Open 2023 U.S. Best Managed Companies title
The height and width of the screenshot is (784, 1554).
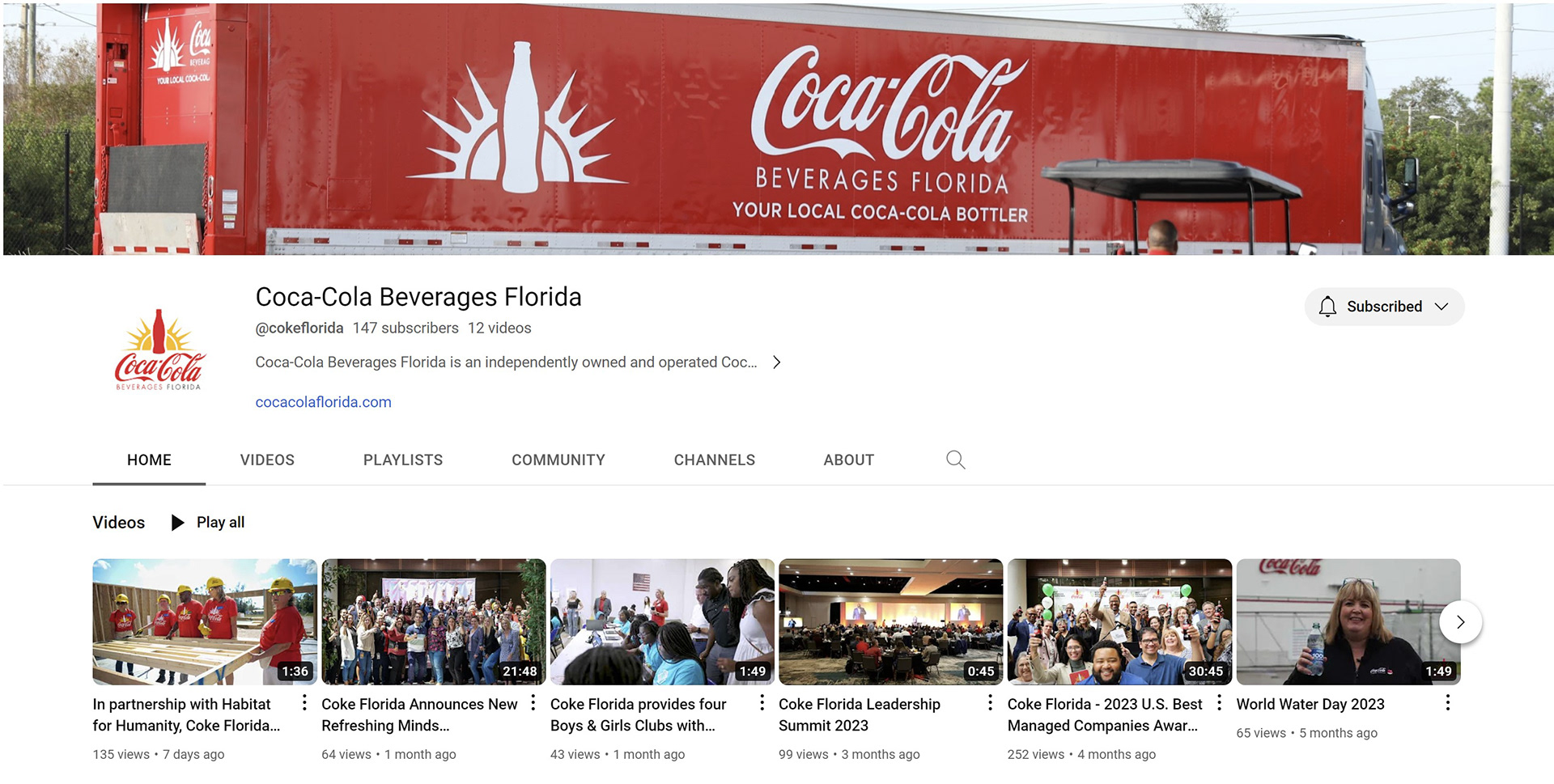(1105, 715)
